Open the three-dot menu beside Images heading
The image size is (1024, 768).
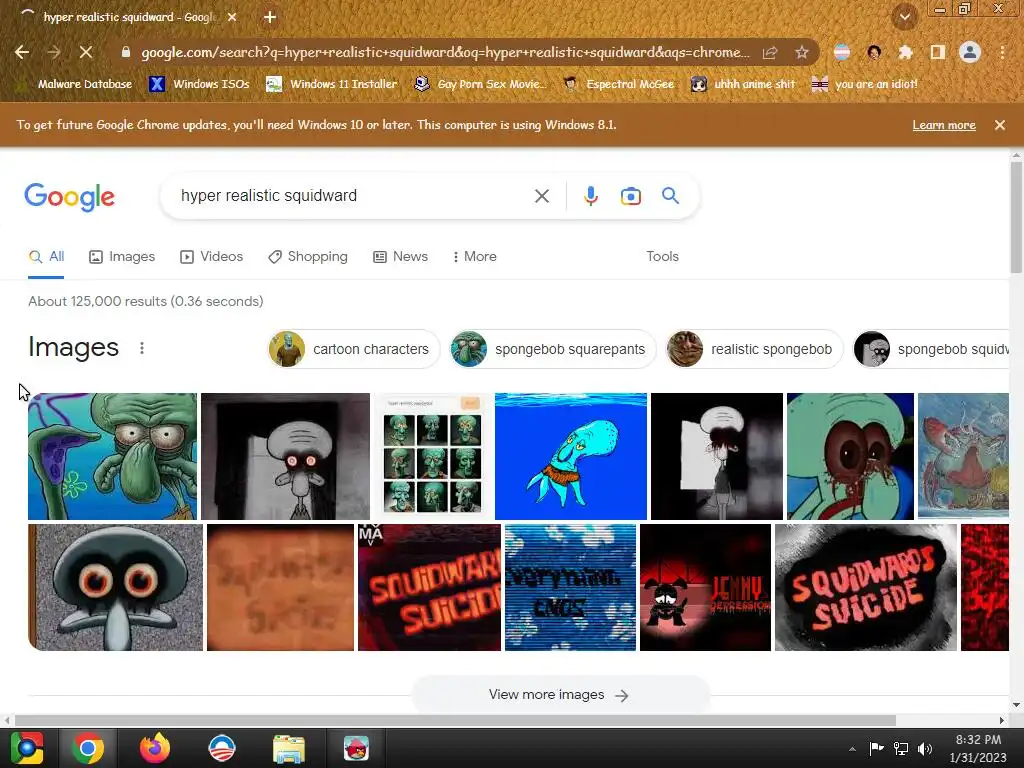[142, 348]
